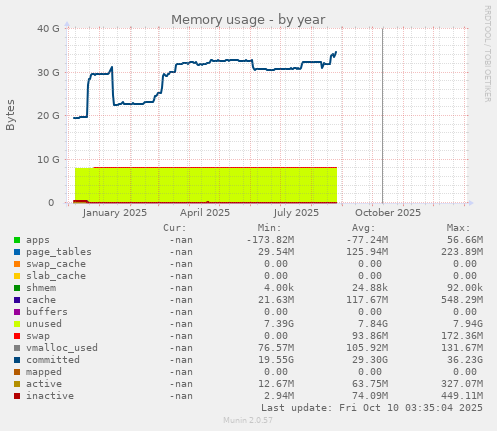Click the 'cache' legend label
497x431 pixels.
(x=41, y=300)
